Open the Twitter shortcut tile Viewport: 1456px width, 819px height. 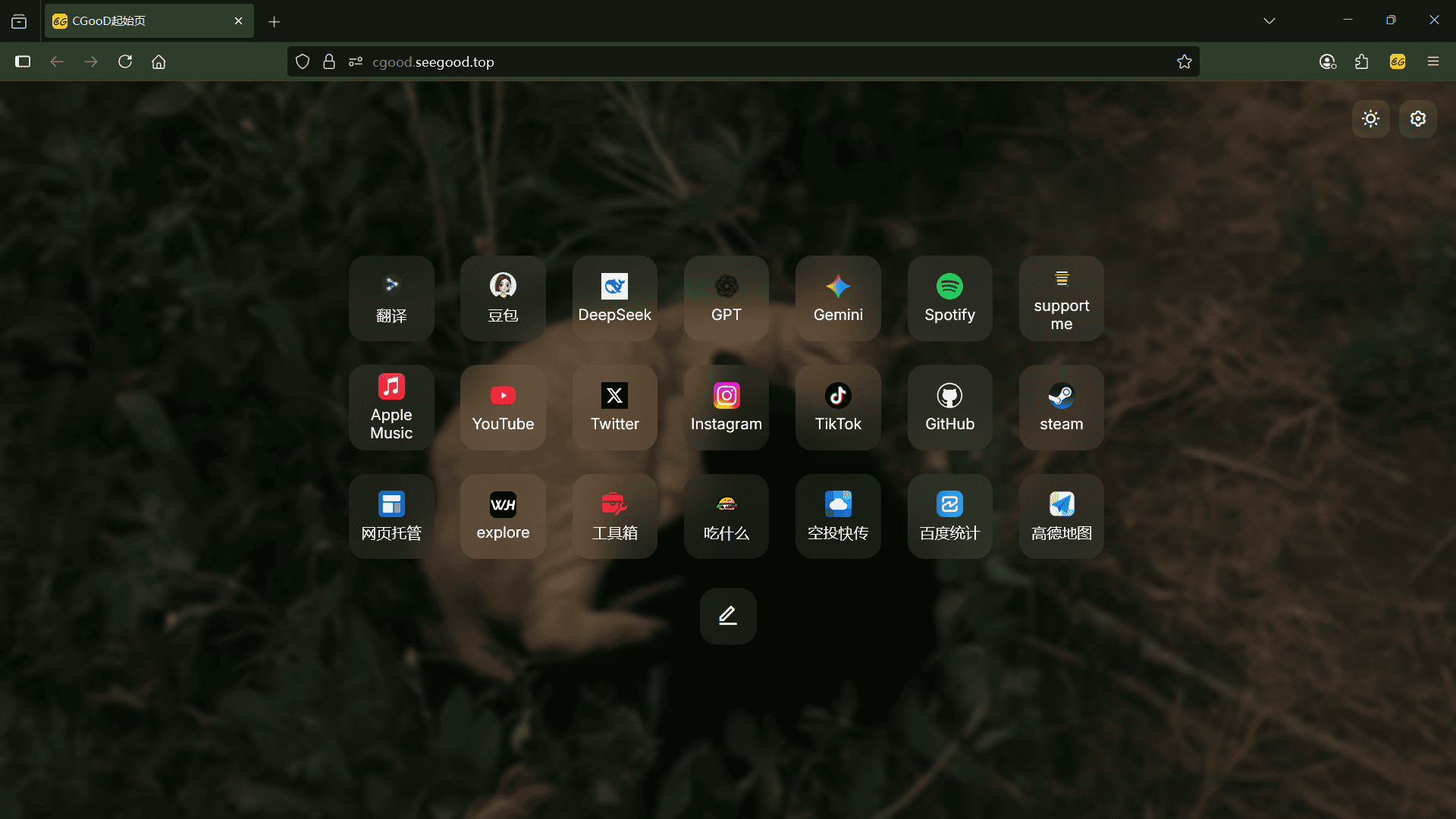tap(615, 407)
